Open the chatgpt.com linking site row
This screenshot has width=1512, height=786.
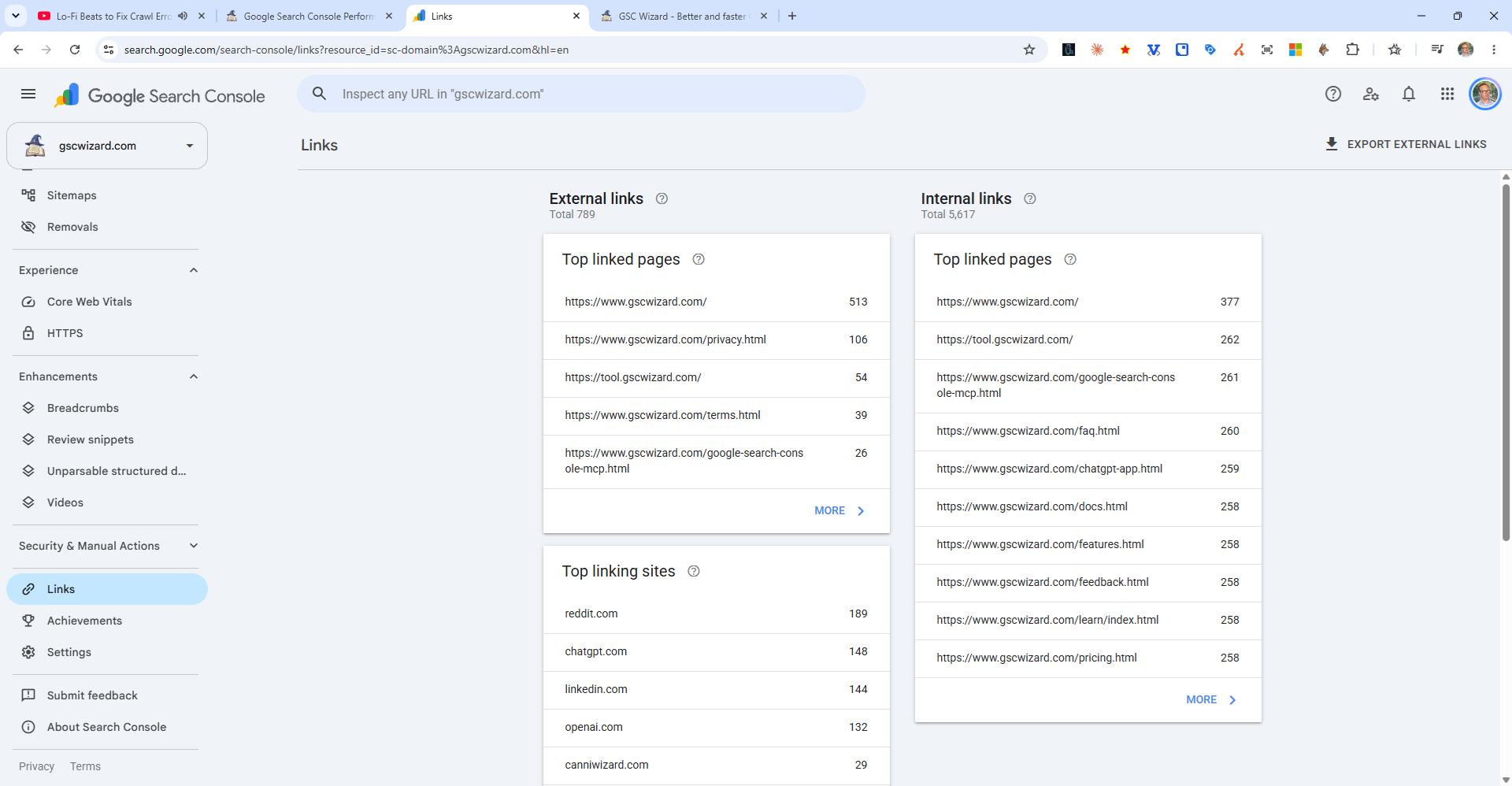[x=716, y=652]
